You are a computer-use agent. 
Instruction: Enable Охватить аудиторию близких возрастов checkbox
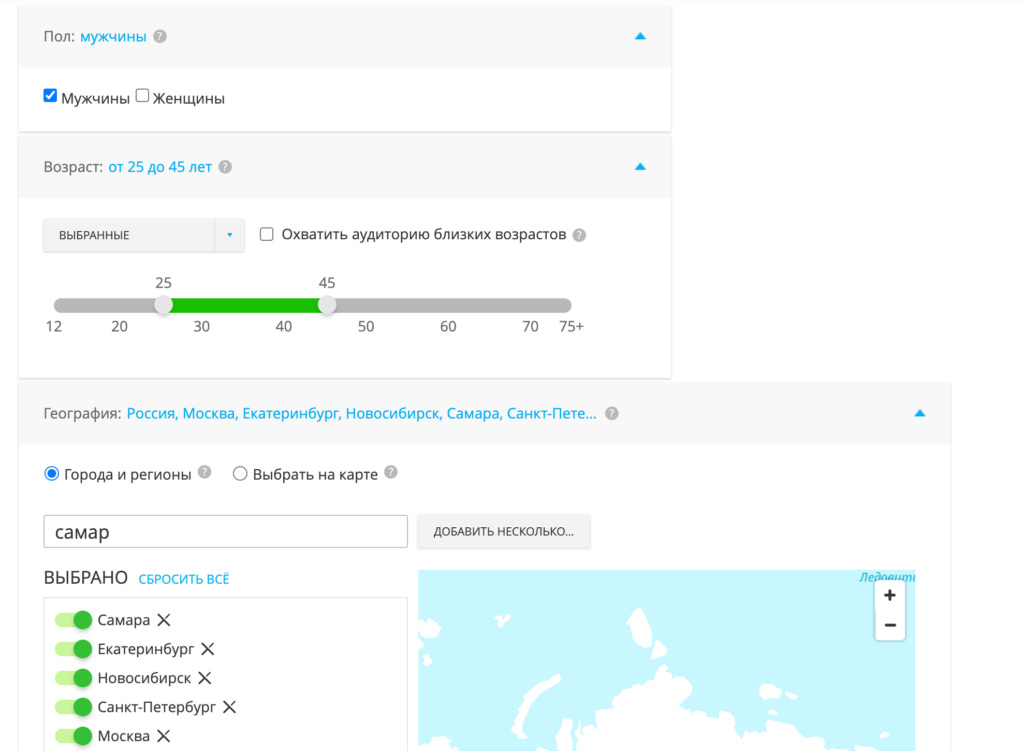[266, 234]
